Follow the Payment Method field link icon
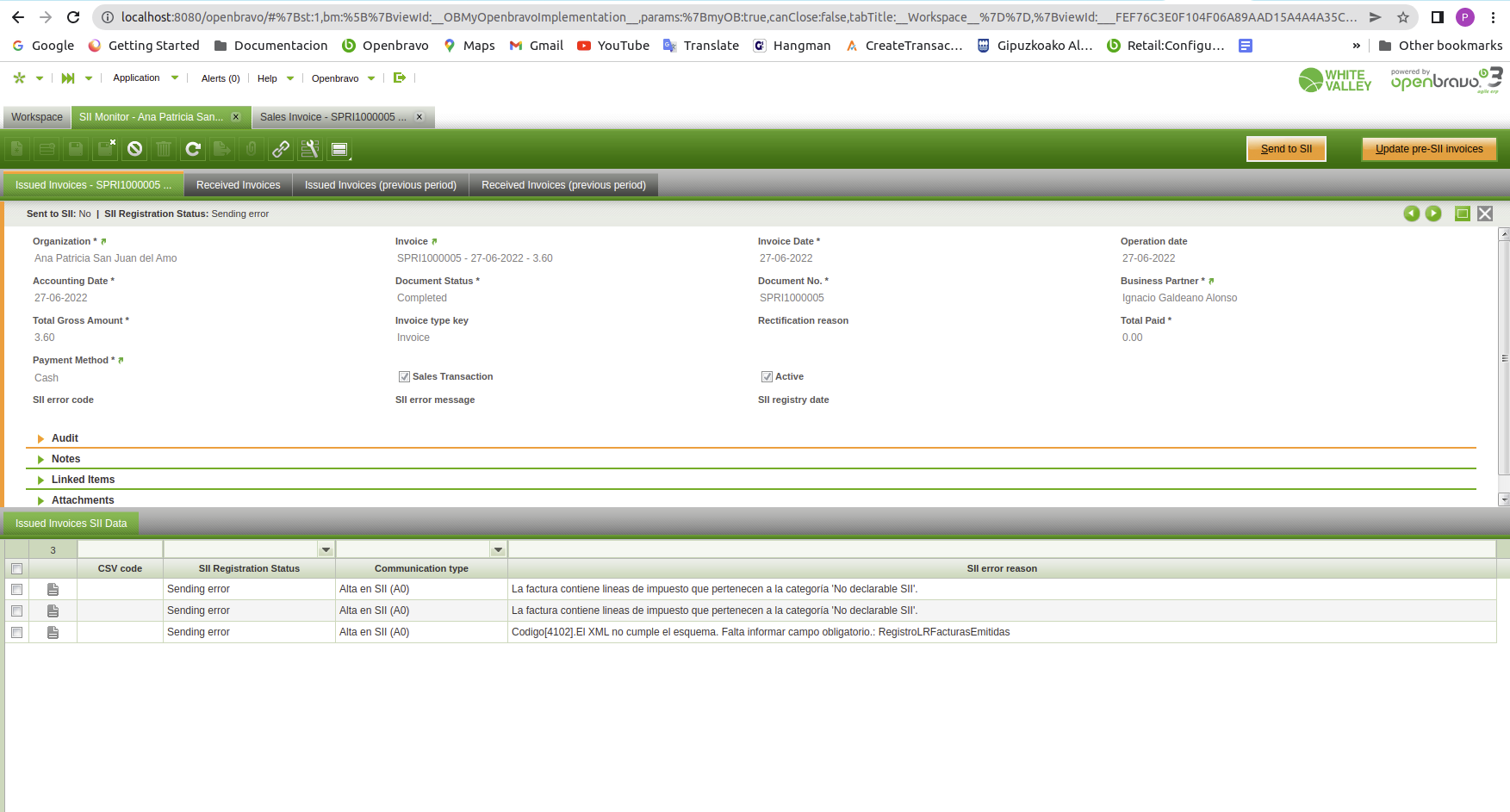The image size is (1510, 812). [x=121, y=360]
